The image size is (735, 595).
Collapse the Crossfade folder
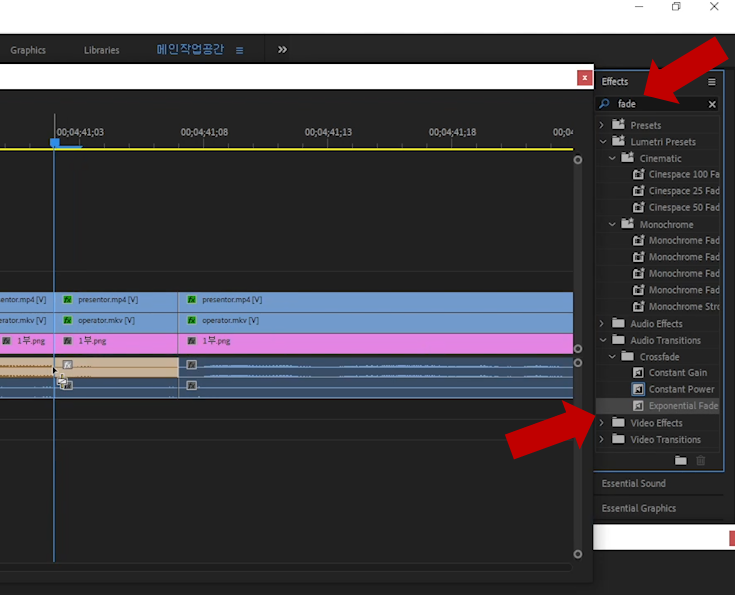[x=612, y=357]
